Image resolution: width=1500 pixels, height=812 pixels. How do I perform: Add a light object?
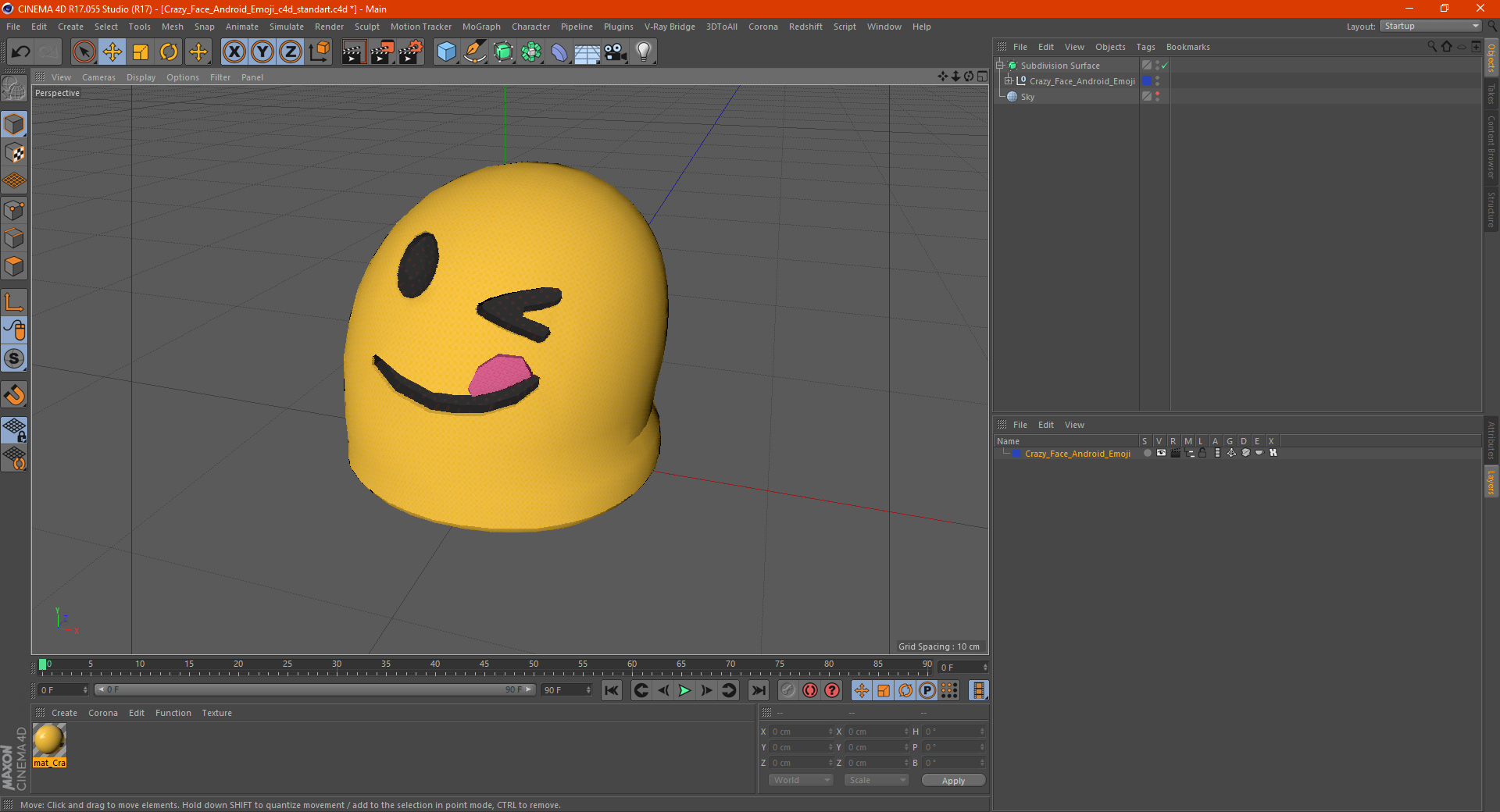[x=644, y=52]
